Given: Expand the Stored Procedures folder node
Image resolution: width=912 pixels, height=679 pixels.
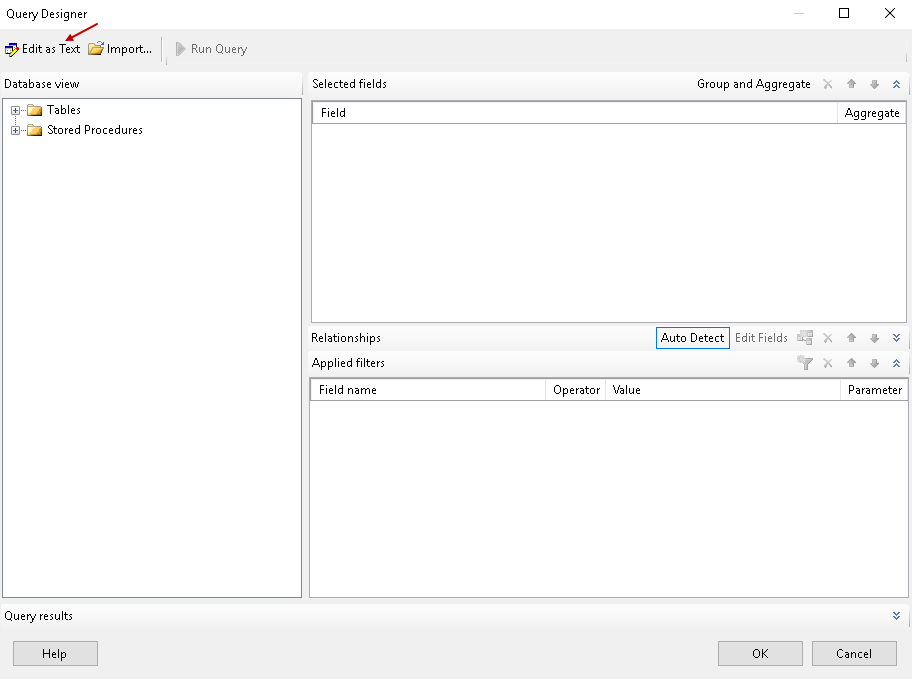Looking at the screenshot, I should coord(15,130).
